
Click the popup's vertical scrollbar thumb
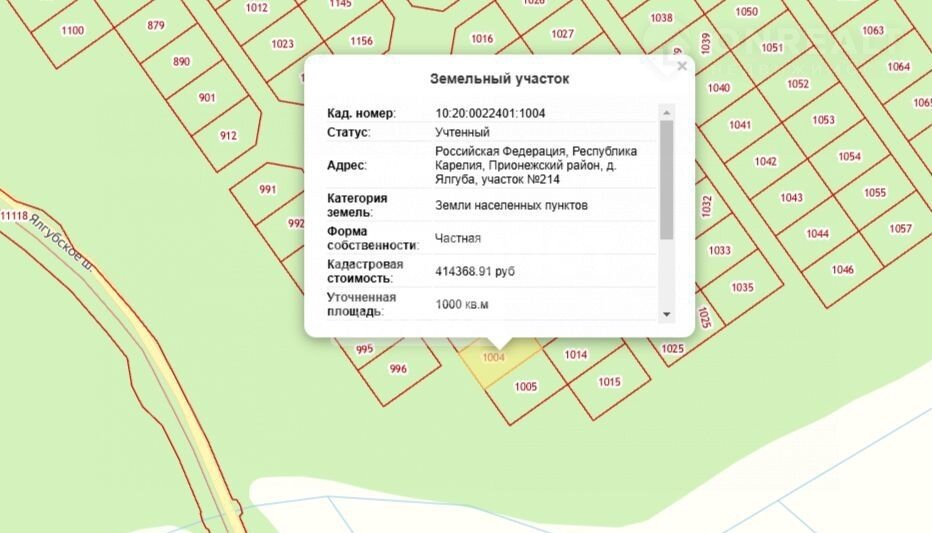(667, 178)
